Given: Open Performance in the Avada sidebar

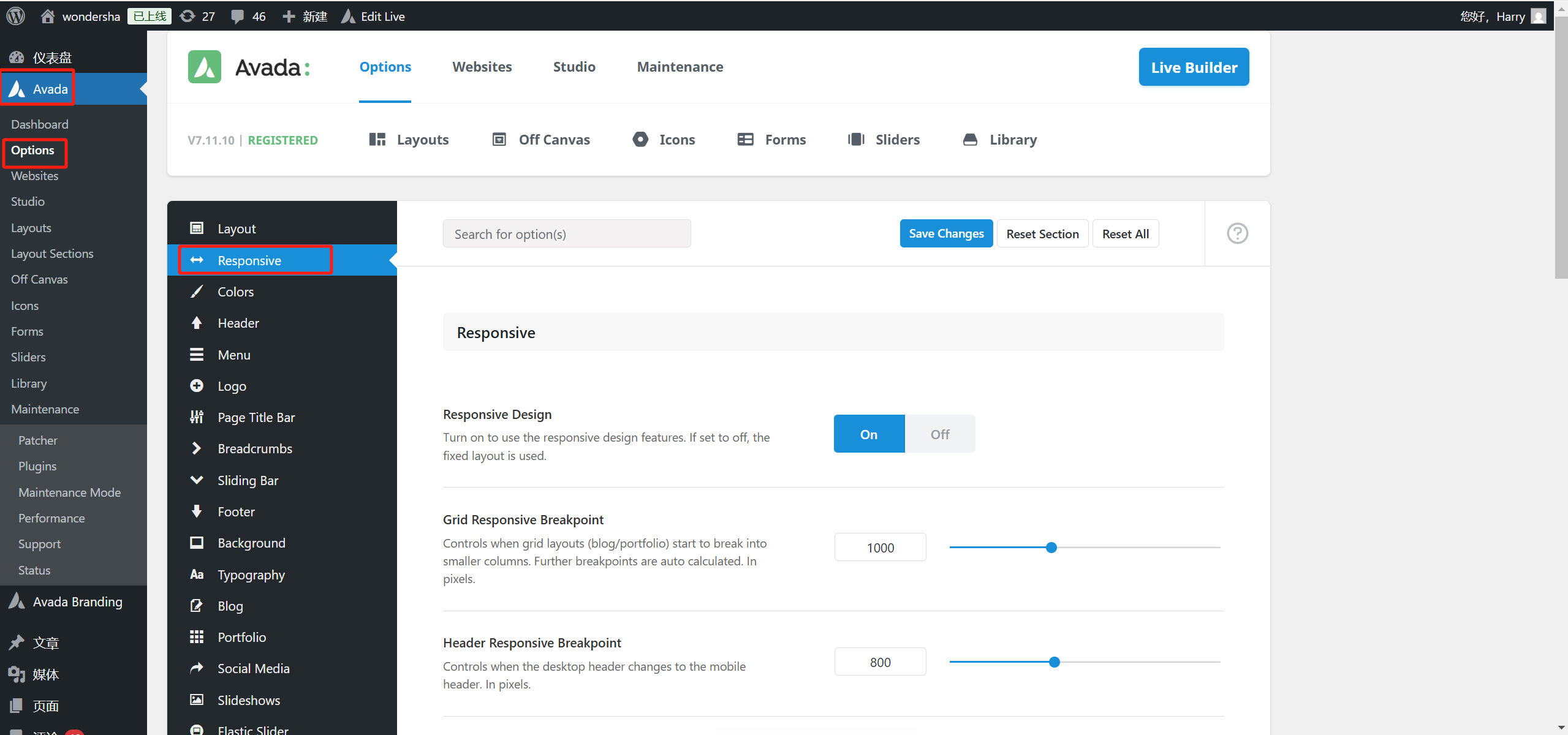Looking at the screenshot, I should (x=51, y=518).
